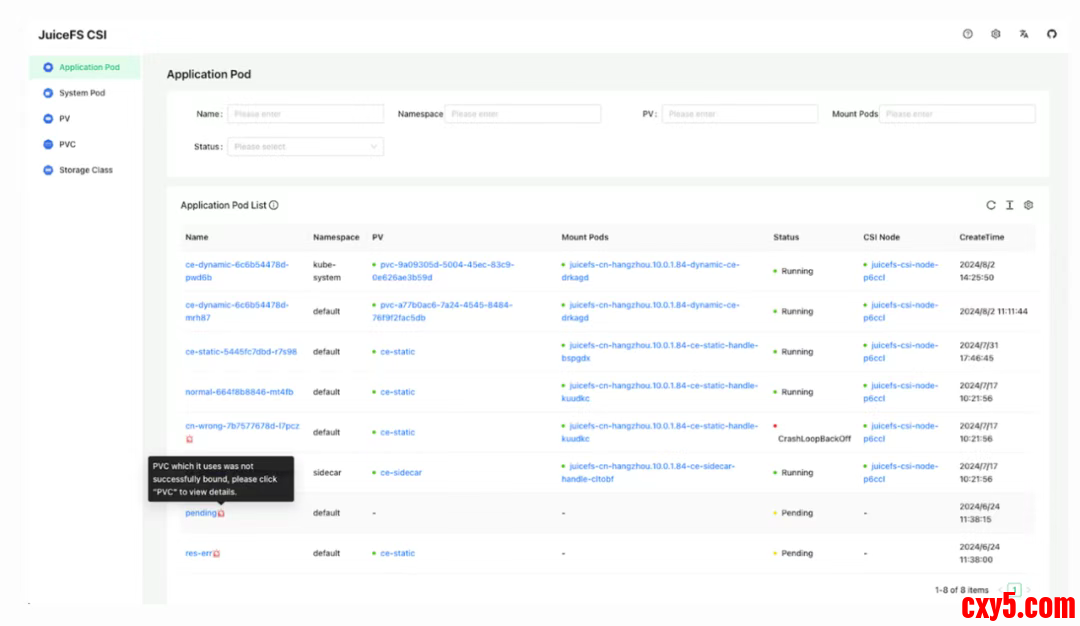Image resolution: width=1080 pixels, height=626 pixels.
Task: Refresh the Application Pod List
Action: tap(991, 205)
